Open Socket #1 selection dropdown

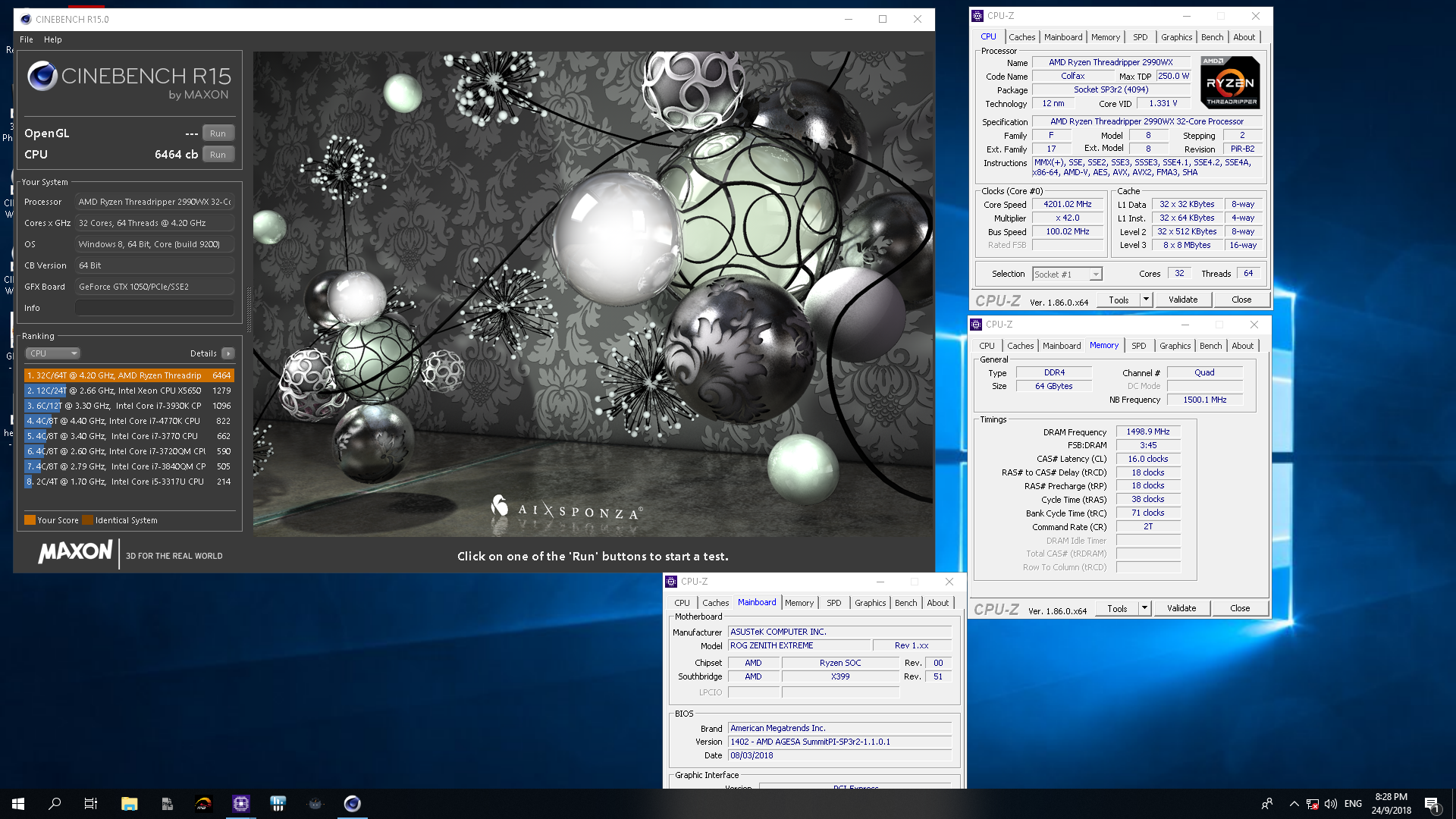pos(1067,275)
